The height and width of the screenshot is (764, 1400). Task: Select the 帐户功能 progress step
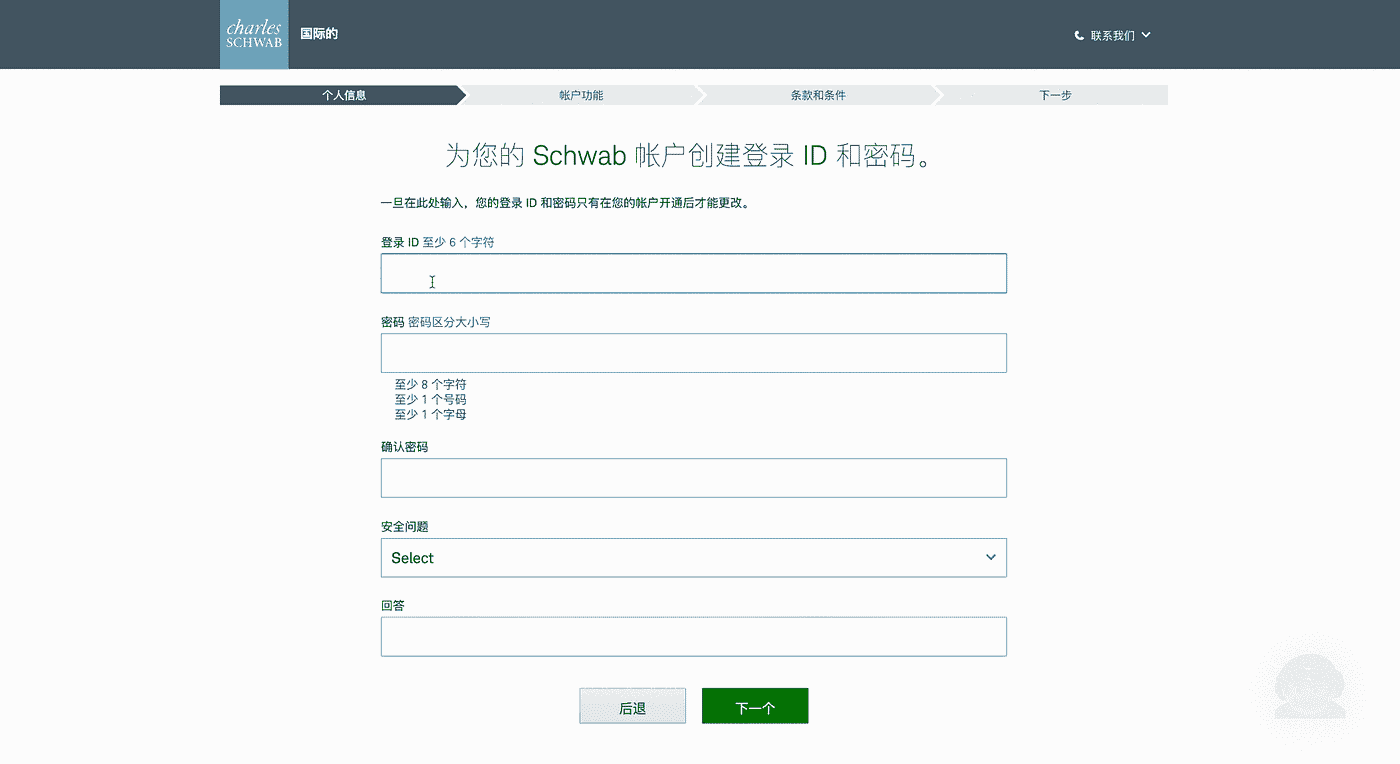[x=581, y=95]
